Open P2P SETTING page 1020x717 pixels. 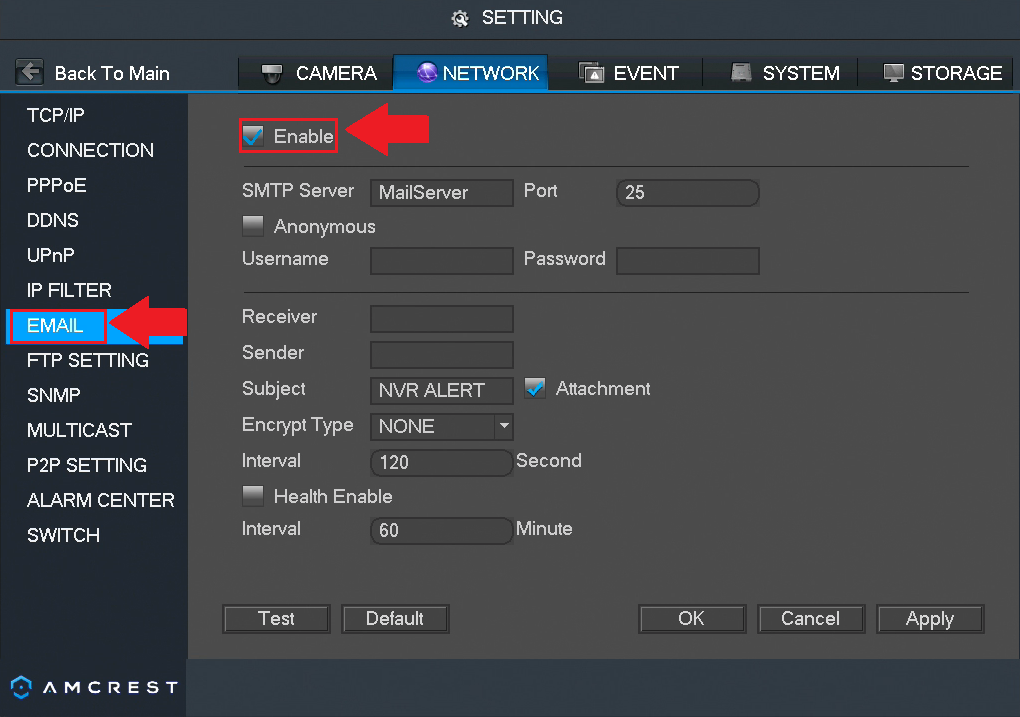(87, 465)
